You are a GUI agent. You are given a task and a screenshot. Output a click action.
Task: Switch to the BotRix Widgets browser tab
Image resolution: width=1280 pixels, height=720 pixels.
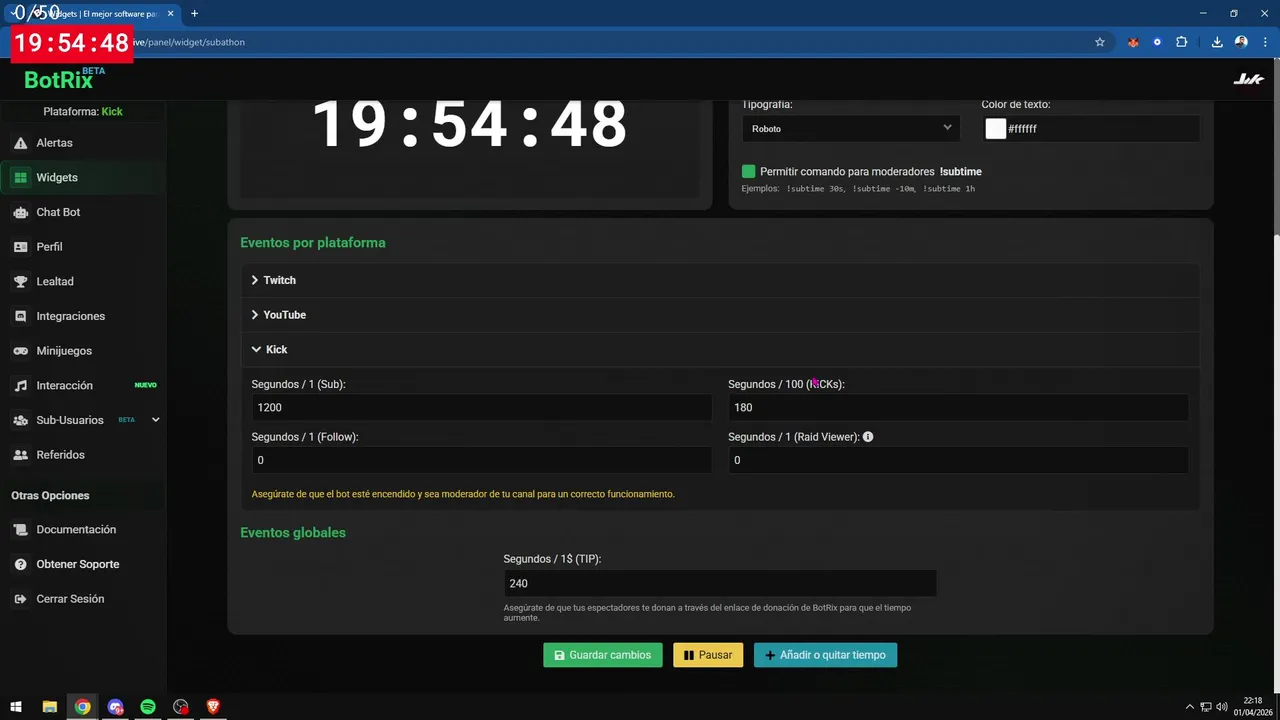(95, 13)
